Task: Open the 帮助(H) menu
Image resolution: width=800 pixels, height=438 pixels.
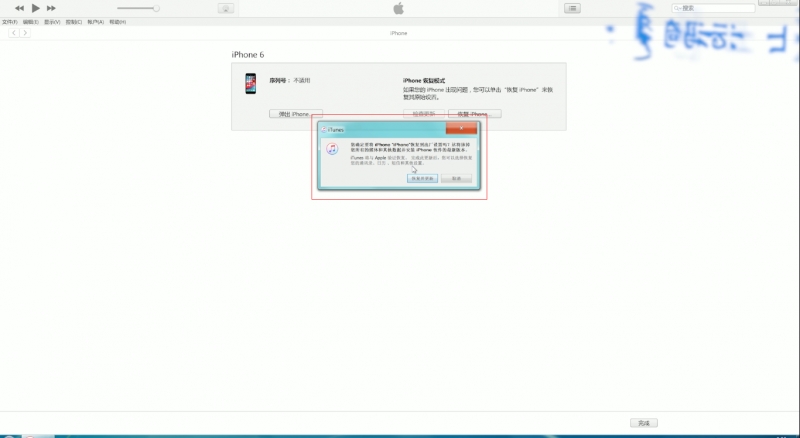Action: pos(117,22)
